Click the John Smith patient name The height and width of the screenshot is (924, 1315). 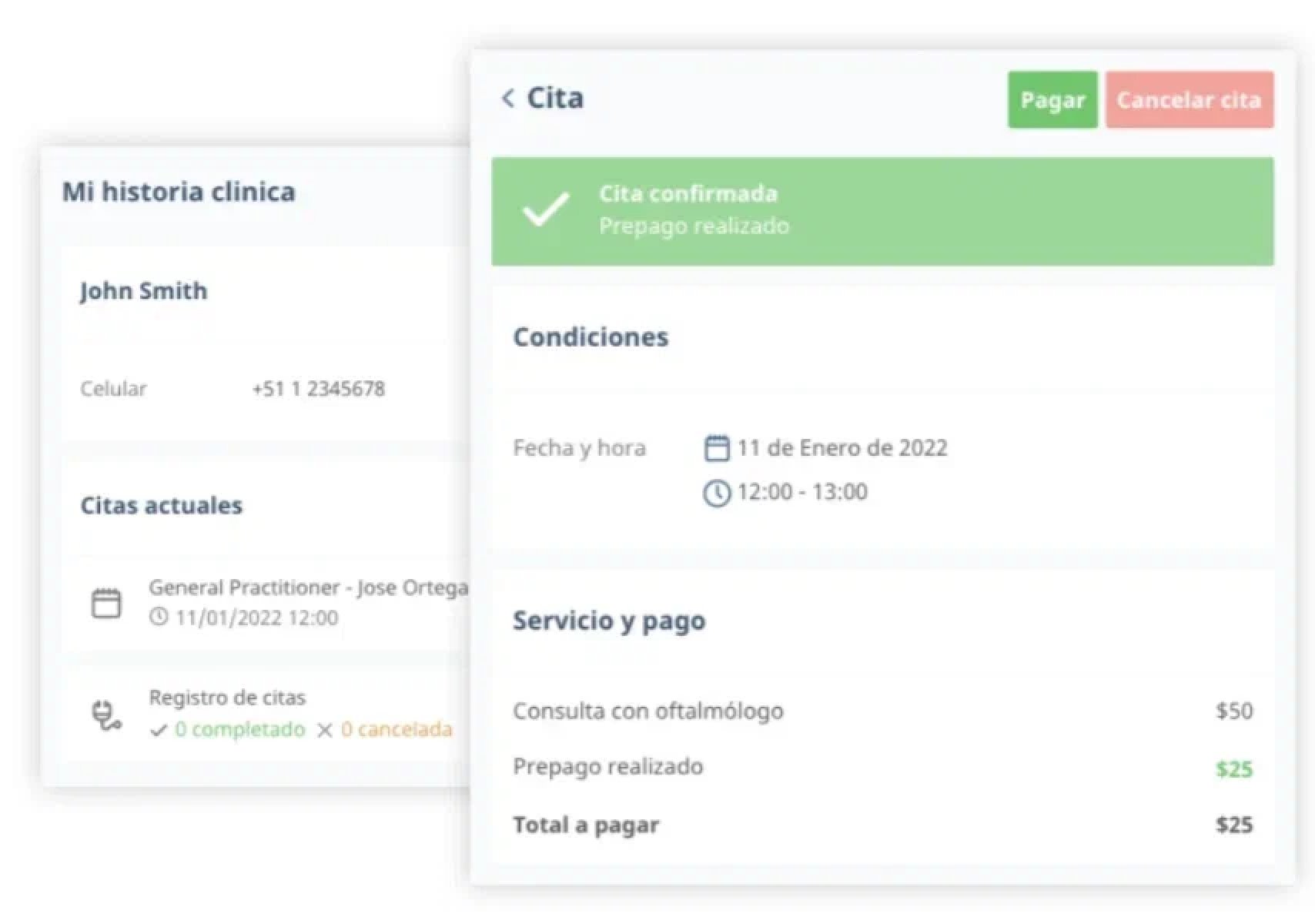[144, 291]
